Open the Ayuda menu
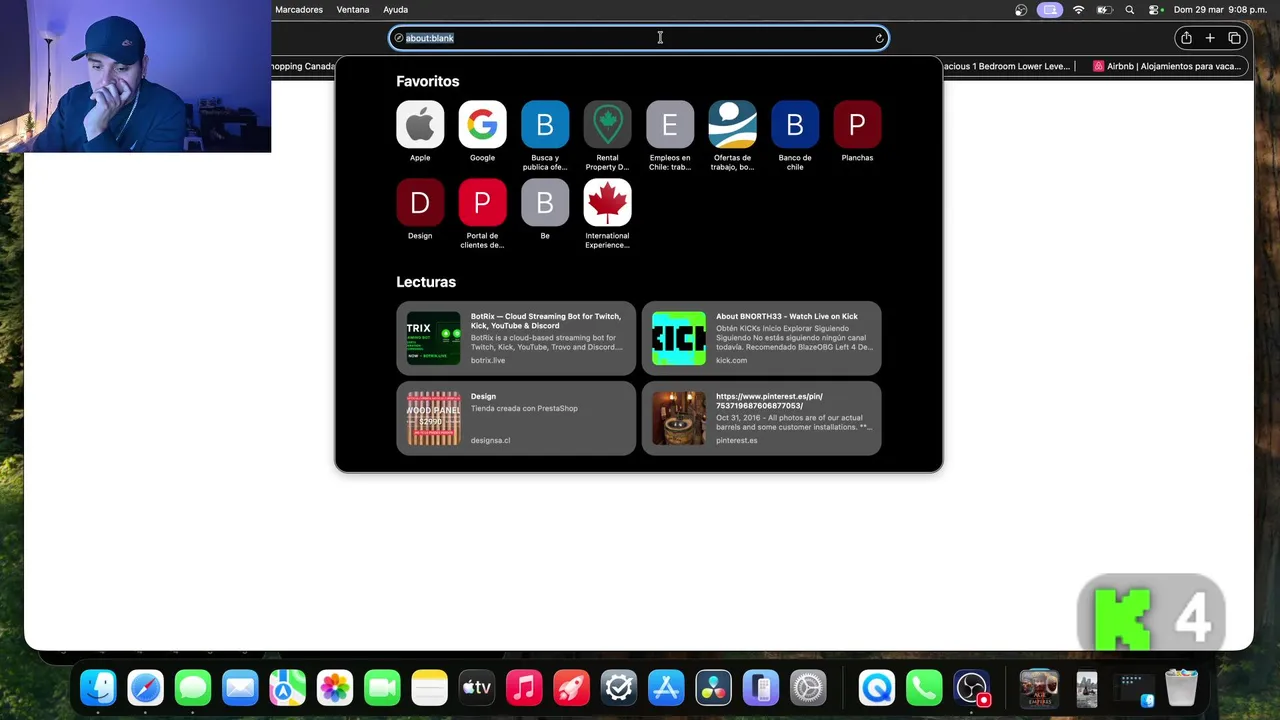 coord(396,10)
